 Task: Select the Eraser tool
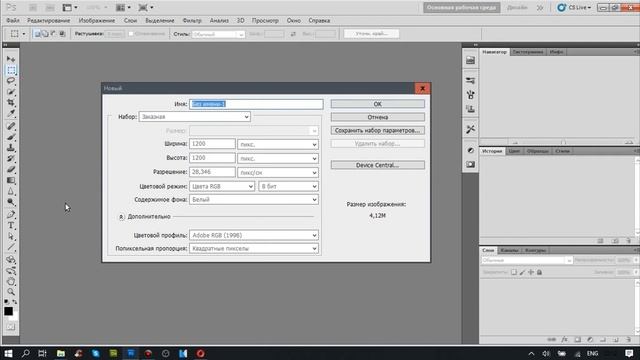click(x=11, y=169)
